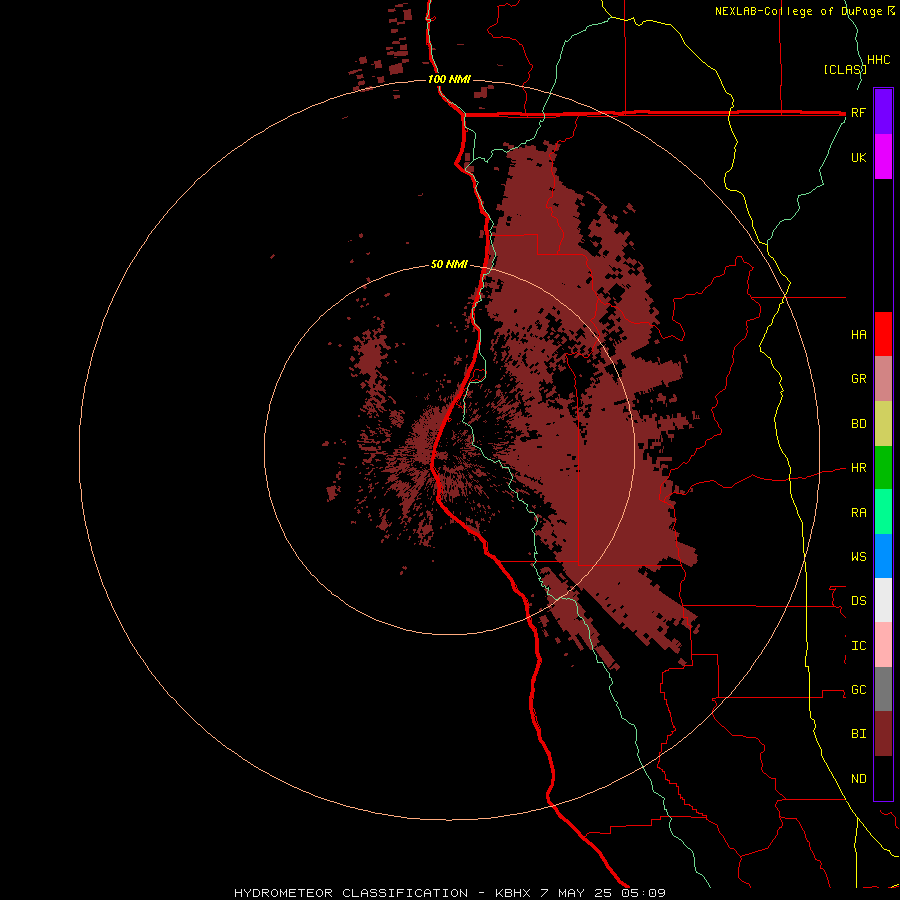Click the BI dark red legend swatch
The width and height of the screenshot is (900, 900).
coord(883,734)
